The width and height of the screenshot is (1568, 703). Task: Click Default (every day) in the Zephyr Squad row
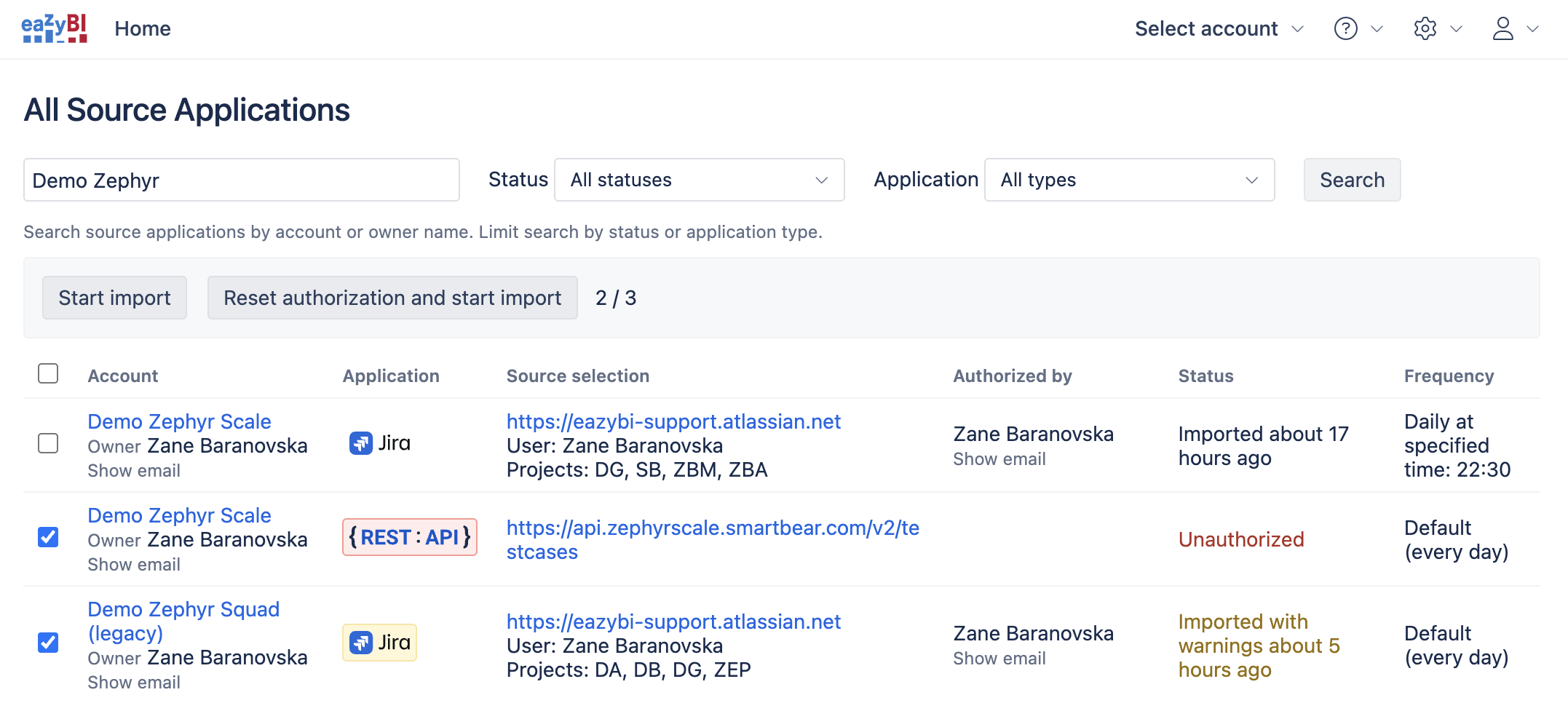pos(1456,645)
